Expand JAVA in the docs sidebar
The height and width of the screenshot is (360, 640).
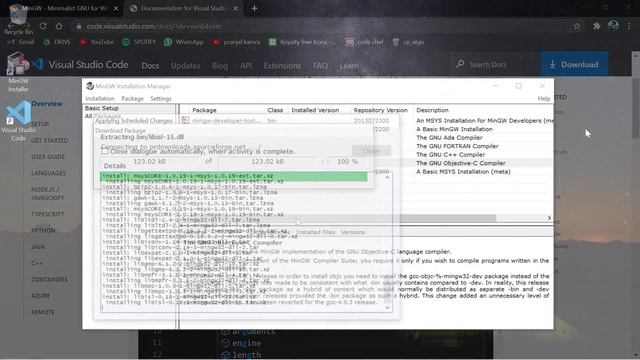(x=38, y=247)
